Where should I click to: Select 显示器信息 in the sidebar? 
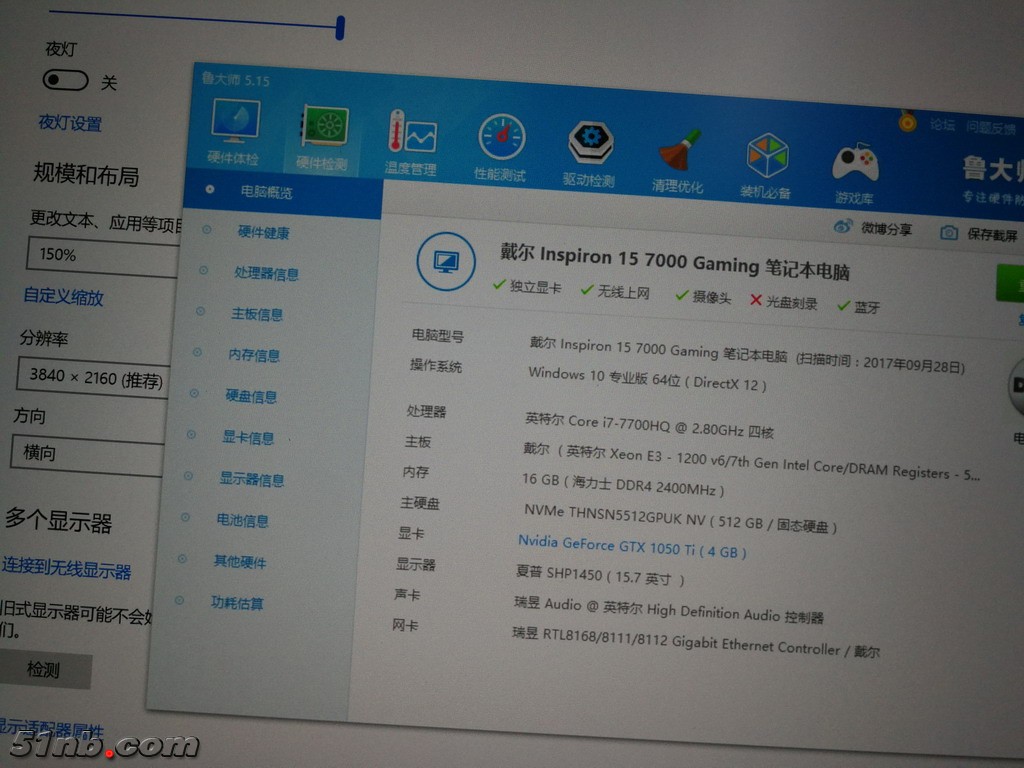tap(252, 479)
